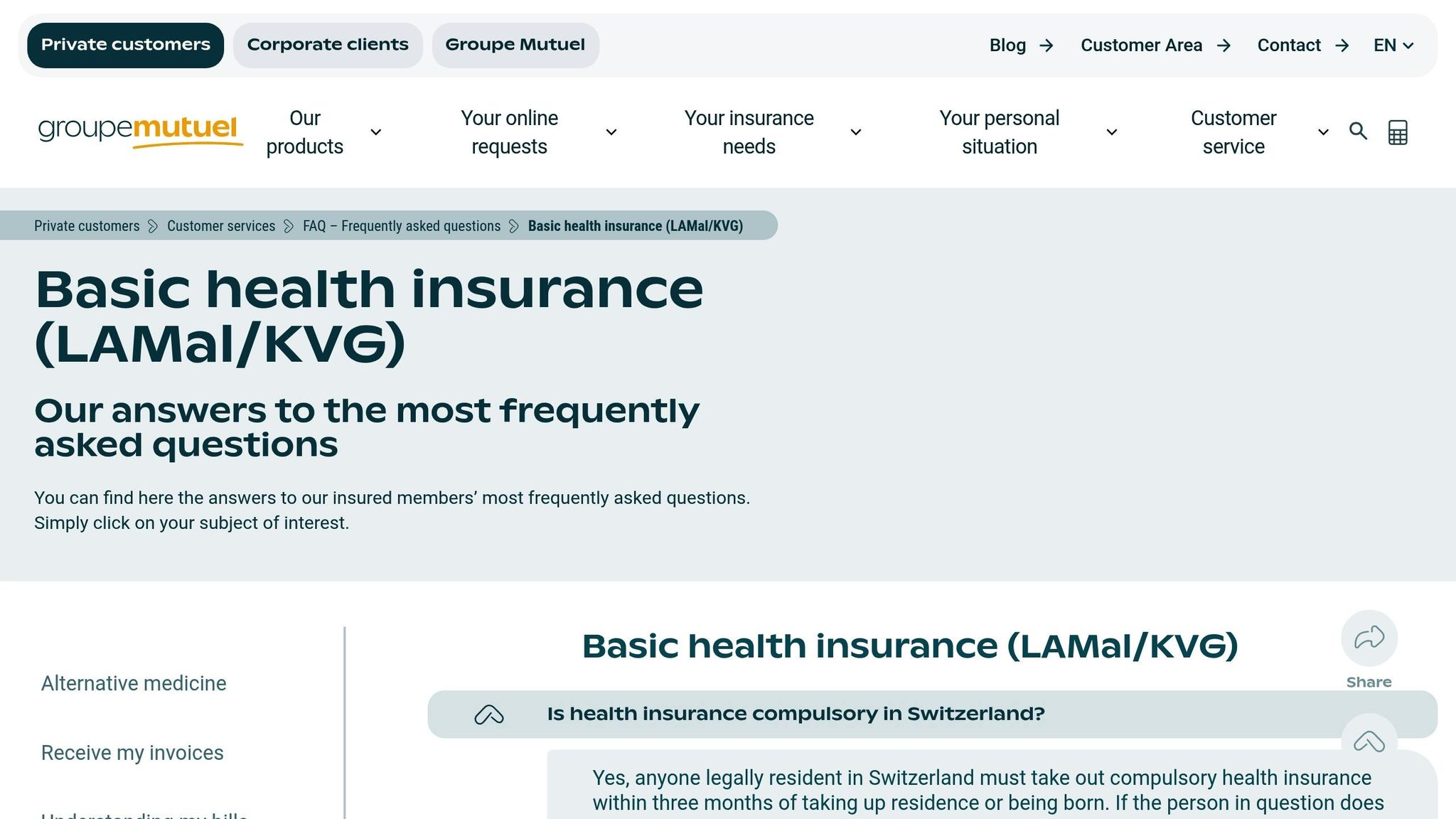Open the EN language dropdown
Image resolution: width=1456 pixels, height=819 pixels.
1393,45
